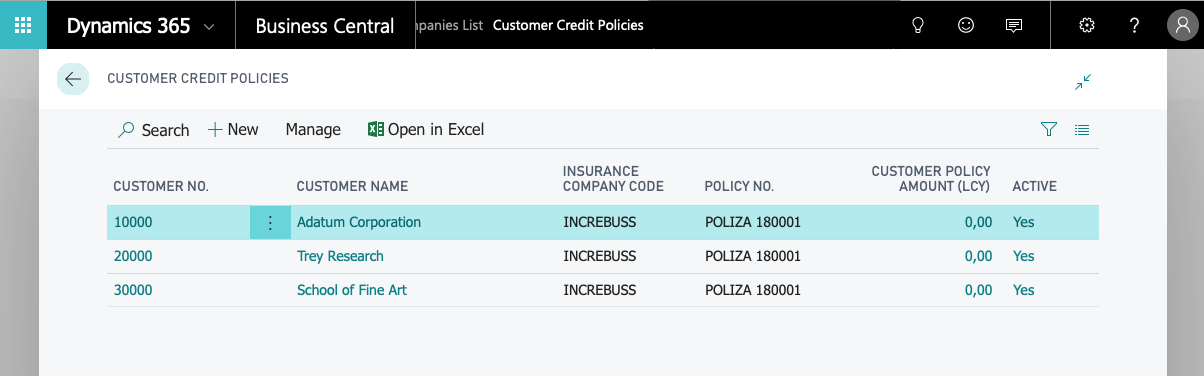Click the Search action
1204x376 pixels.
[x=154, y=130]
